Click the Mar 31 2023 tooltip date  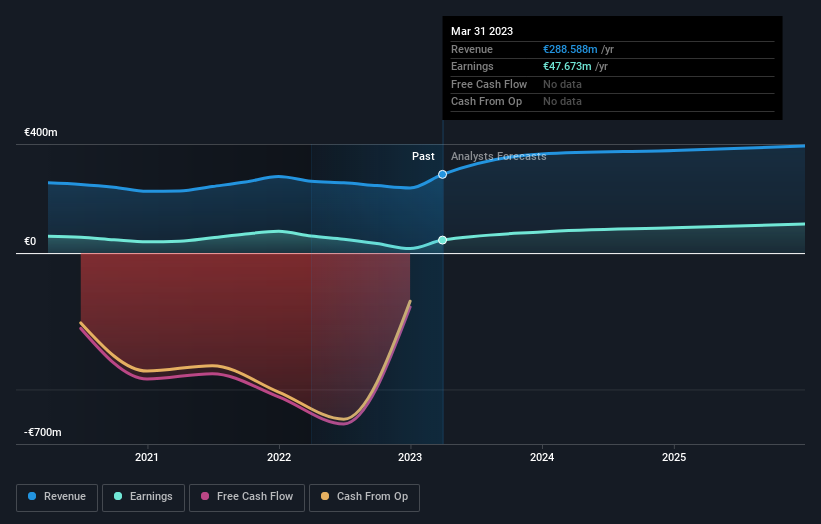(x=482, y=31)
